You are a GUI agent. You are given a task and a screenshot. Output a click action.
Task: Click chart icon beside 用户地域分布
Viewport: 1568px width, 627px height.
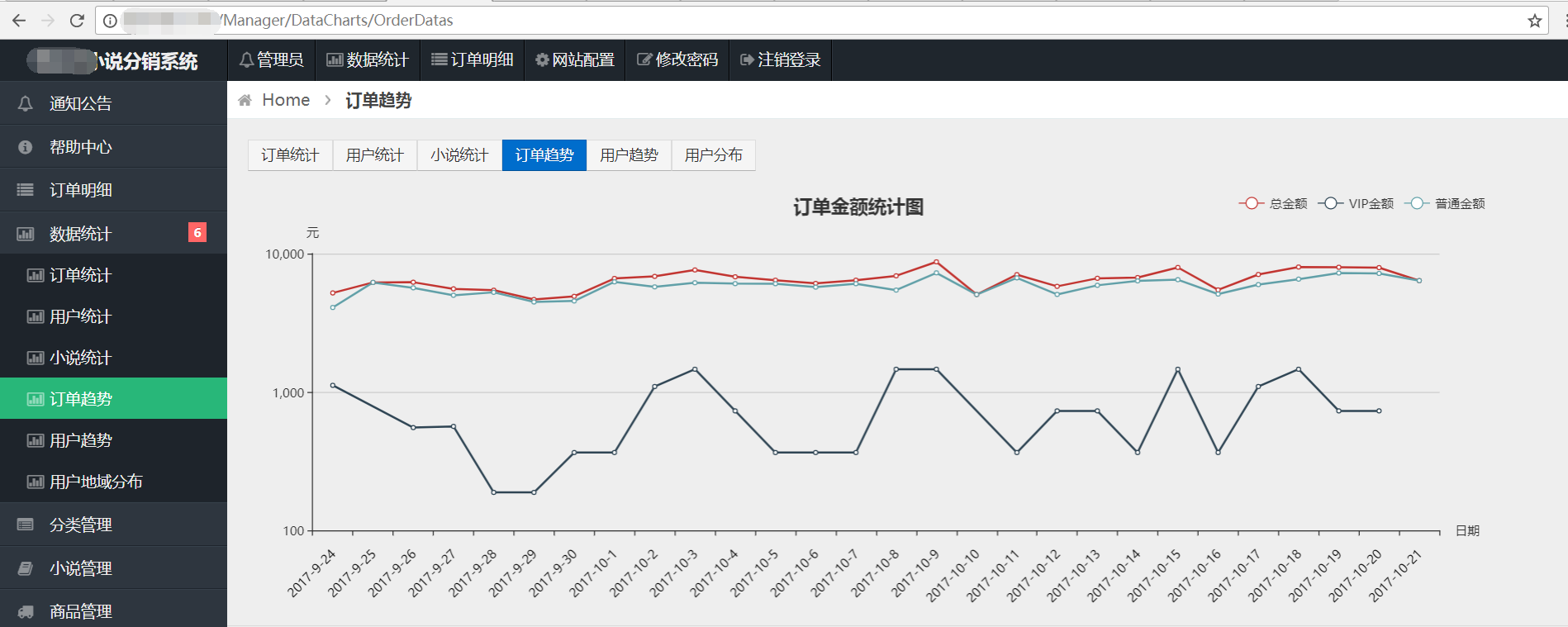(36, 482)
